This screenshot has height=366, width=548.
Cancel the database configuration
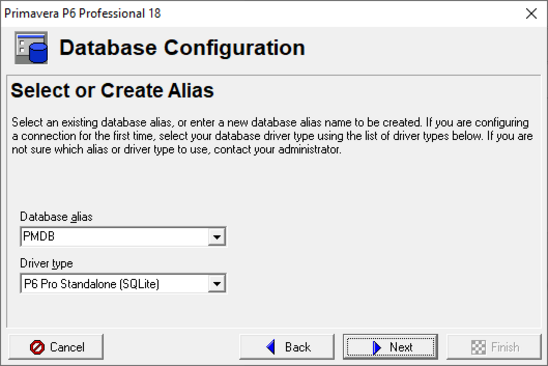coord(56,347)
